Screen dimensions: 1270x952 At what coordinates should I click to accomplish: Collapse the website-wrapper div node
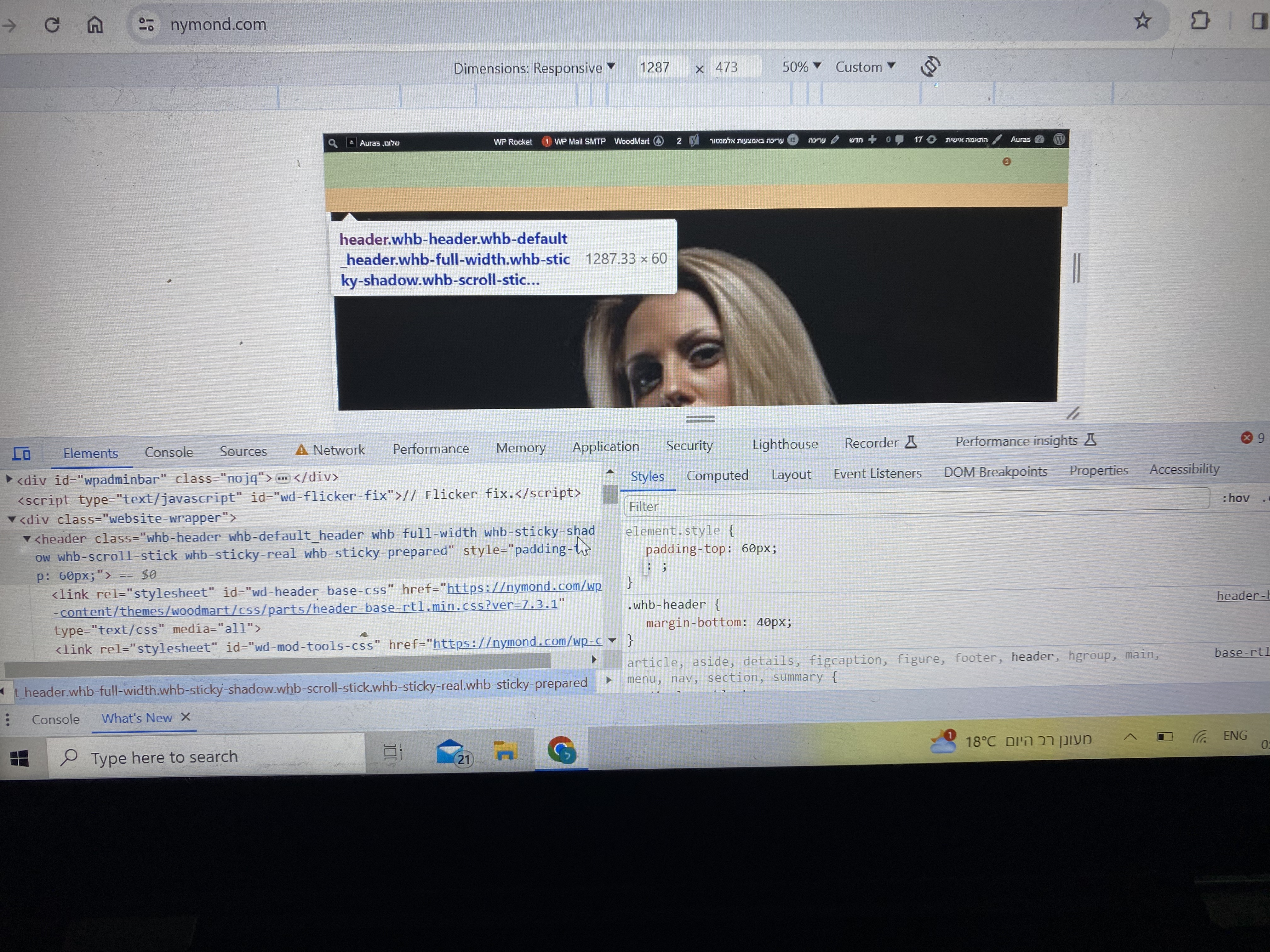click(11, 520)
